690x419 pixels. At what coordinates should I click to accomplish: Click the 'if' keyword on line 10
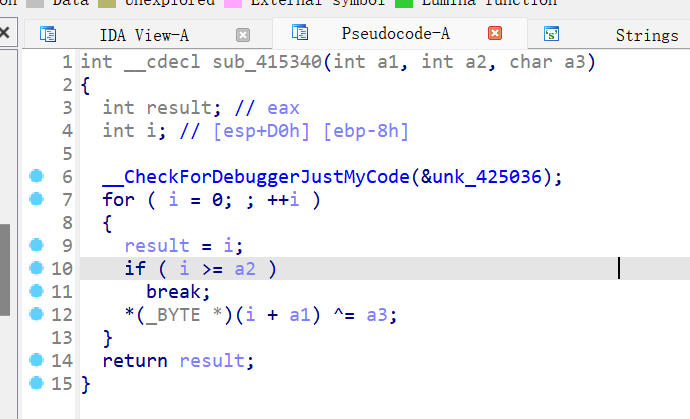click(x=135, y=269)
